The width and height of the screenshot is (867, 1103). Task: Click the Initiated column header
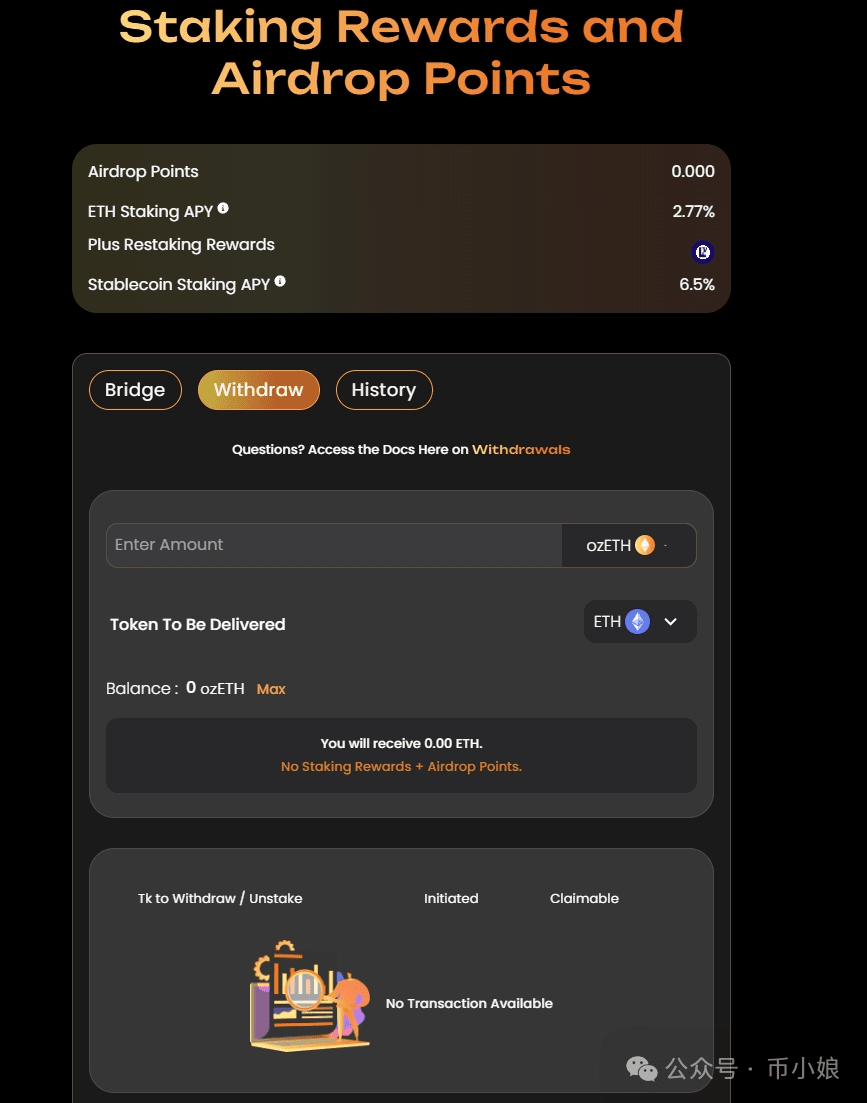[451, 898]
